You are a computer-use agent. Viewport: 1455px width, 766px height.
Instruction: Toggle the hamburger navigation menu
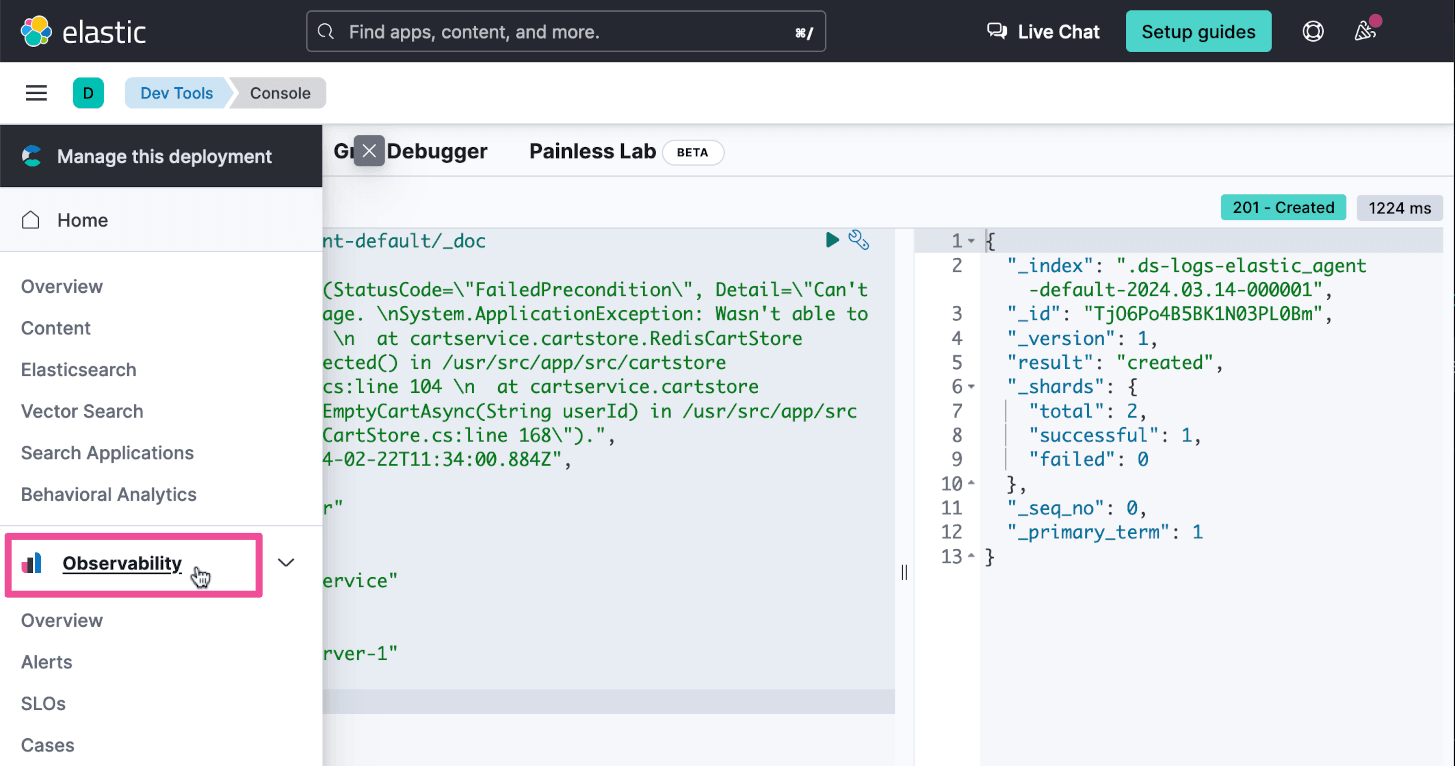pyautogui.click(x=36, y=93)
